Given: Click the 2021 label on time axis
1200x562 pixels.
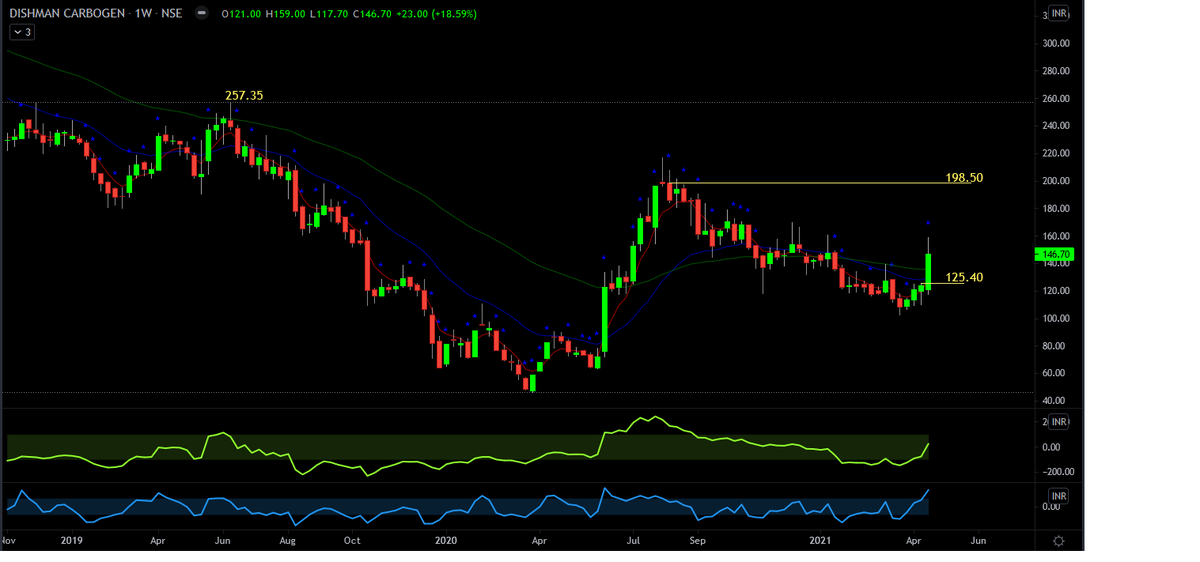Looking at the screenshot, I should 821,540.
